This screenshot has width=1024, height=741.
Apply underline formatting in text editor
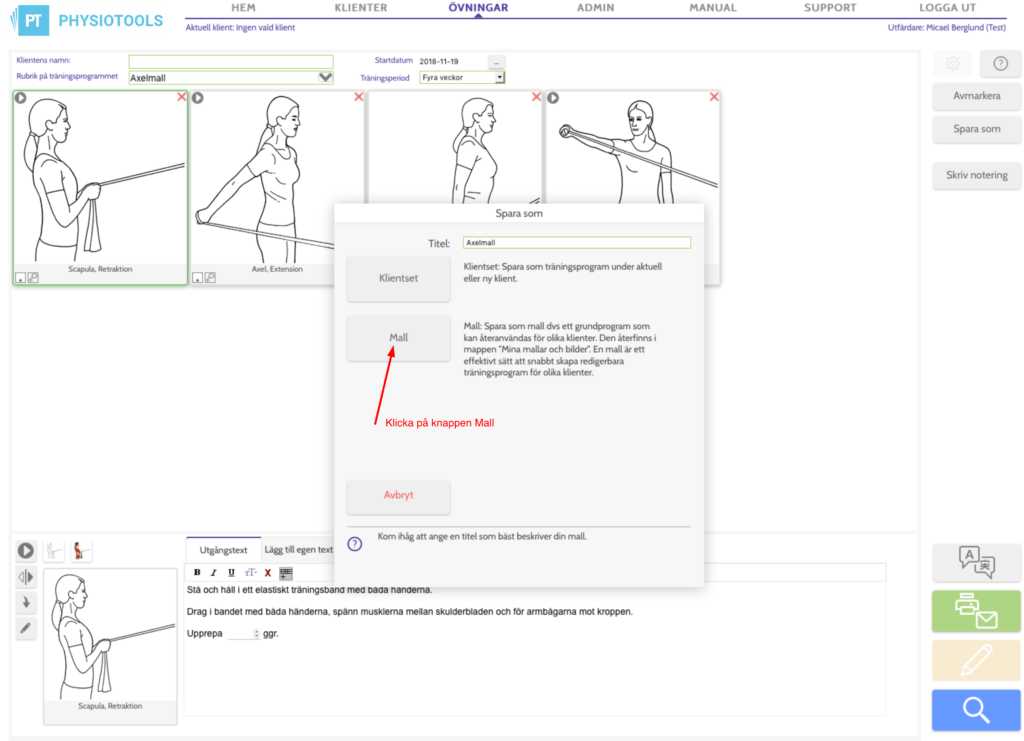(x=231, y=573)
